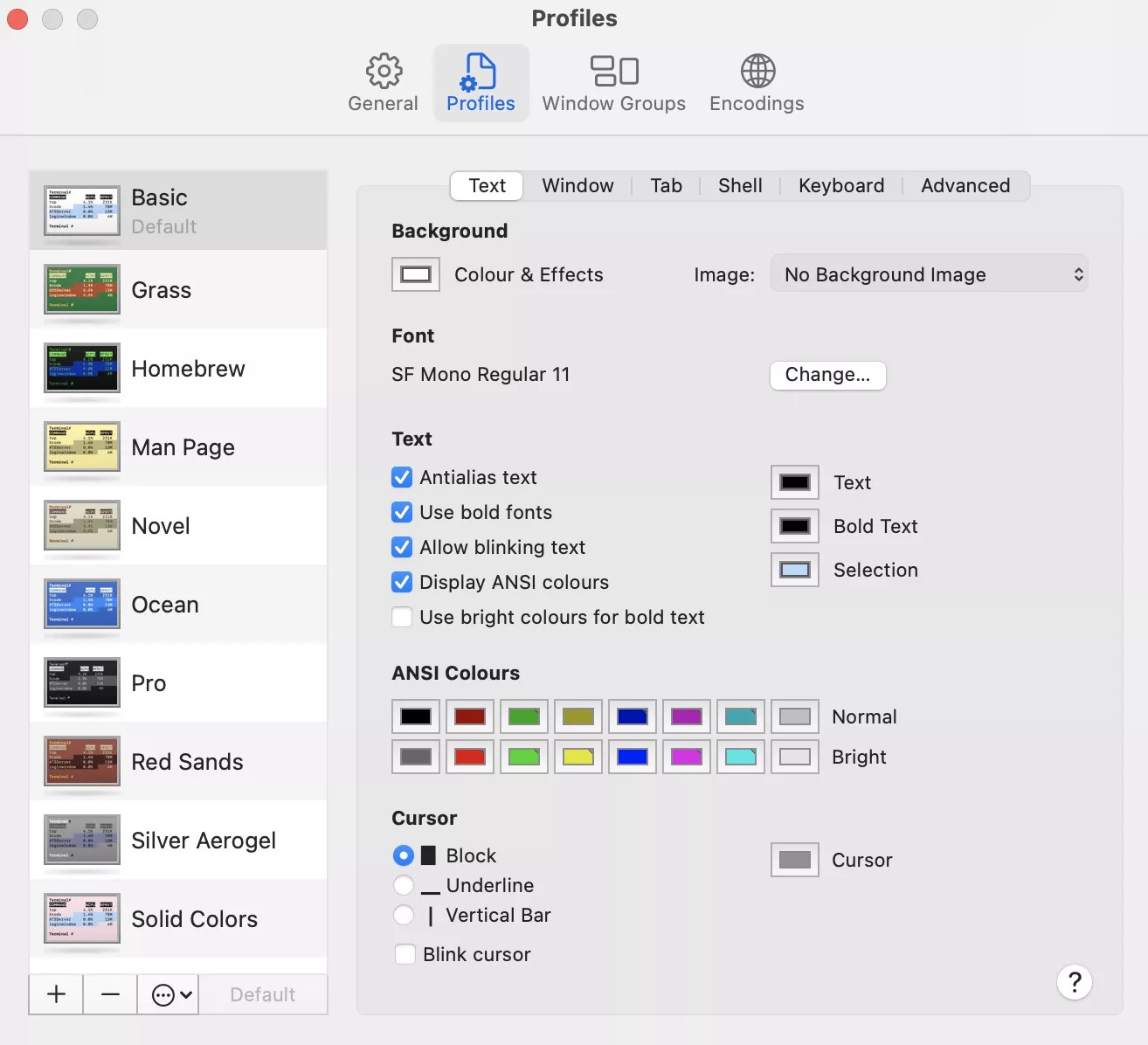Open the General settings gear icon

tap(383, 72)
